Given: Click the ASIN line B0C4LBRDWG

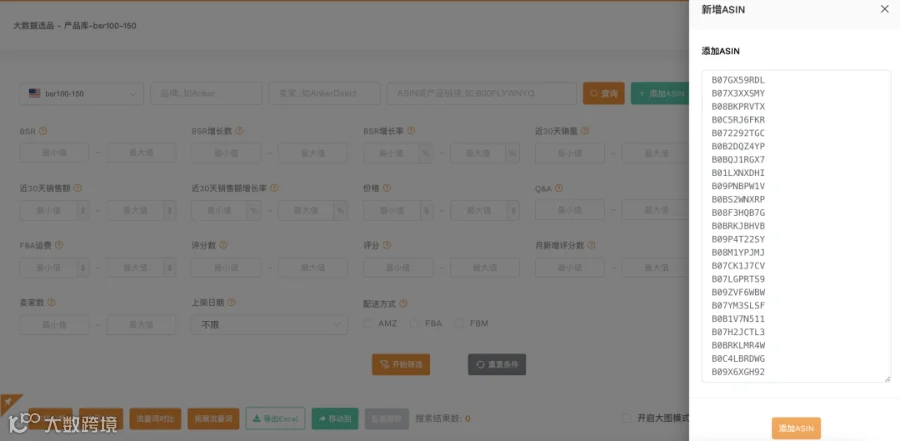Looking at the screenshot, I should (738, 359).
